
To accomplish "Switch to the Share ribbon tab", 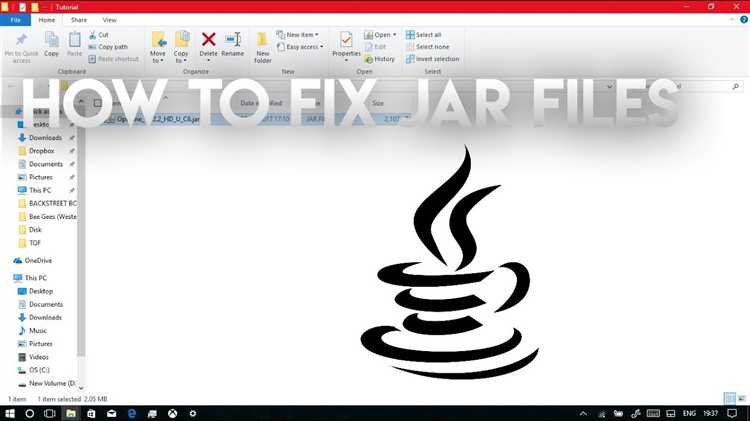I will (x=79, y=20).
